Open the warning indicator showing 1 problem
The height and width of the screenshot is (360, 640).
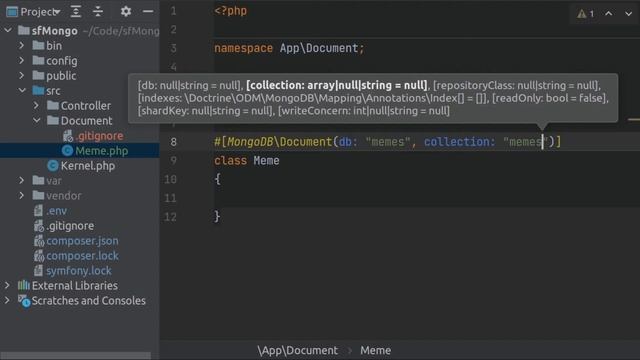tap(586, 14)
